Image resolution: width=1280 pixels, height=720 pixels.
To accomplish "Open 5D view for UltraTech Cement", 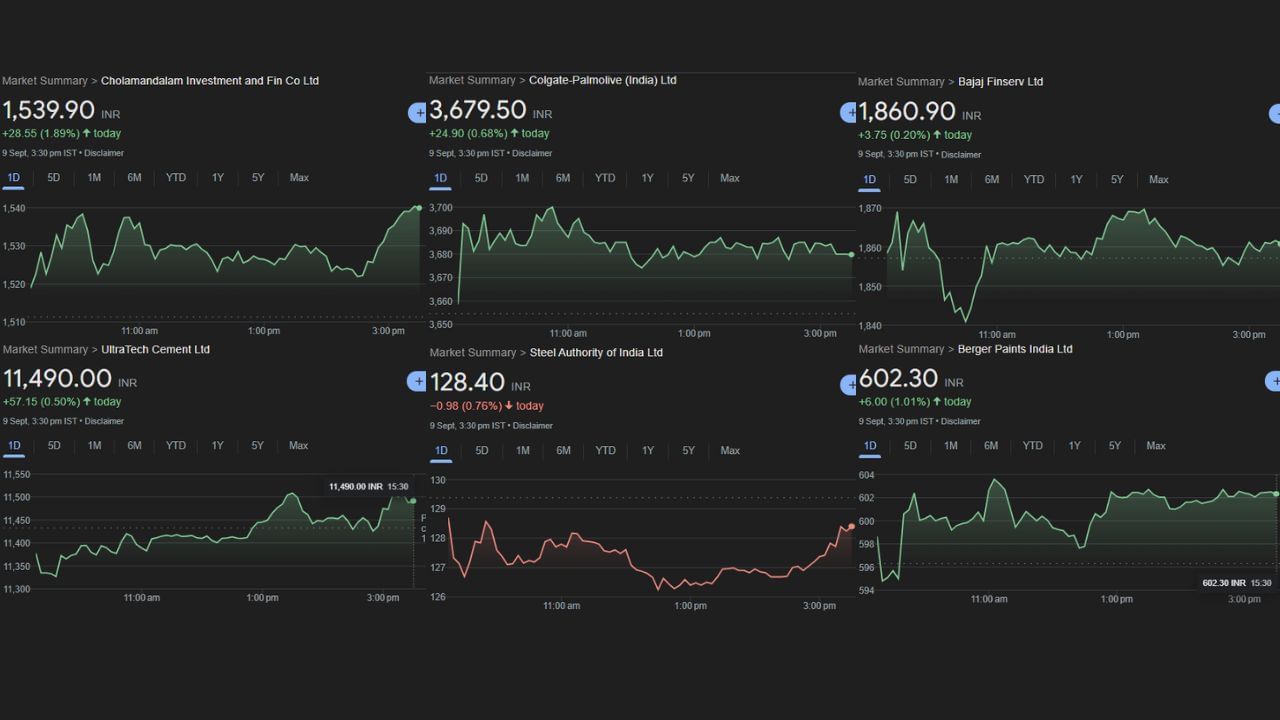I will tap(54, 446).
